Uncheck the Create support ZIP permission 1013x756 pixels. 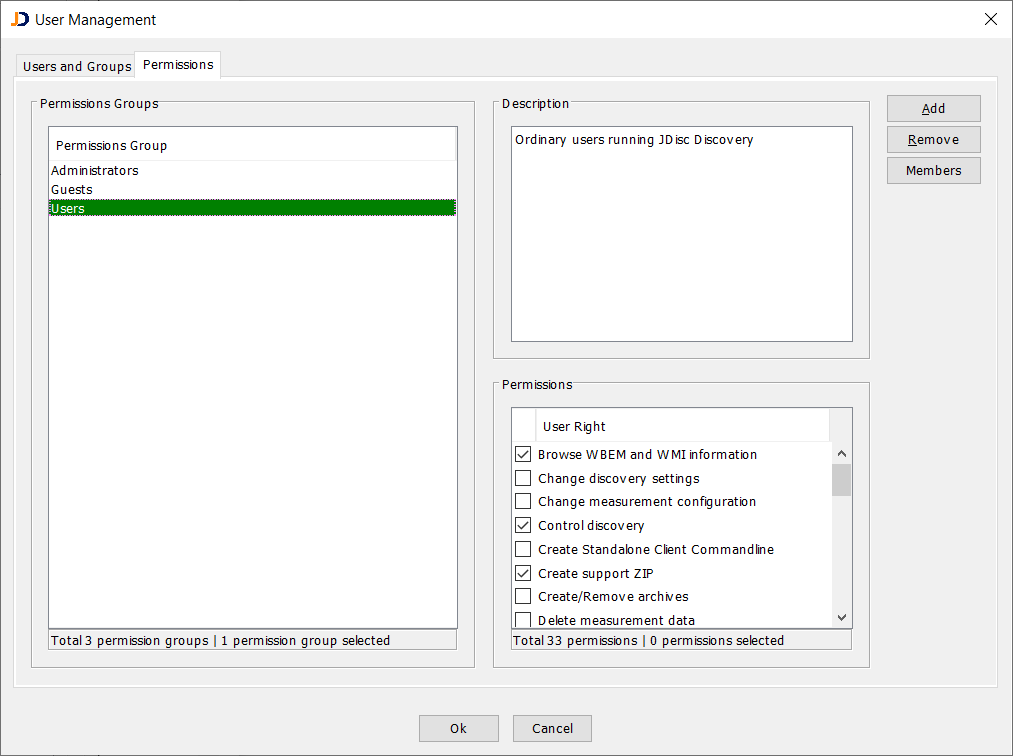click(522, 572)
